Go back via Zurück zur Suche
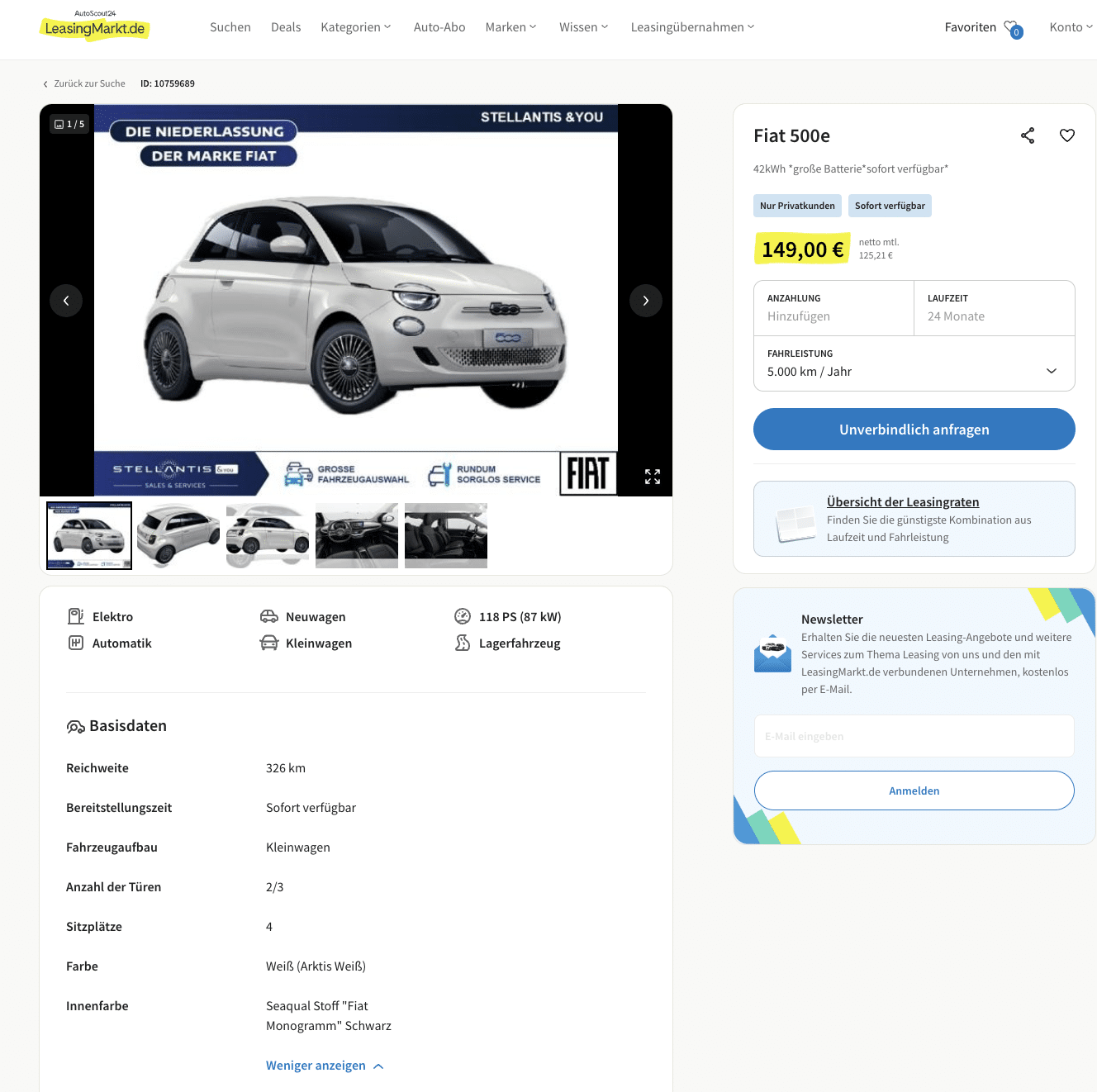Image resolution: width=1097 pixels, height=1092 pixels. click(x=83, y=83)
